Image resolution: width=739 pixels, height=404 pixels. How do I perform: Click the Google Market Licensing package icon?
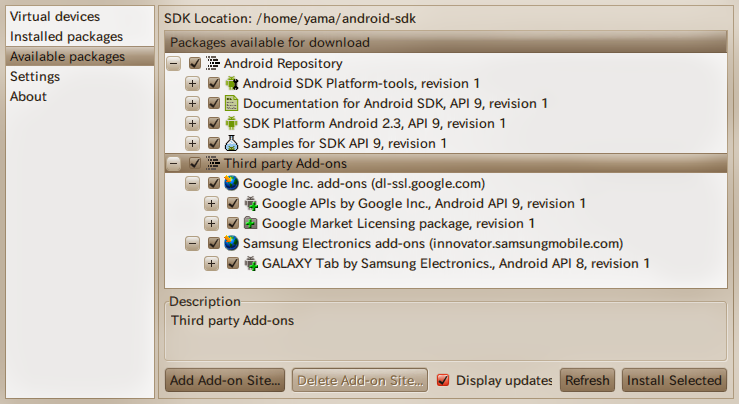pos(250,223)
